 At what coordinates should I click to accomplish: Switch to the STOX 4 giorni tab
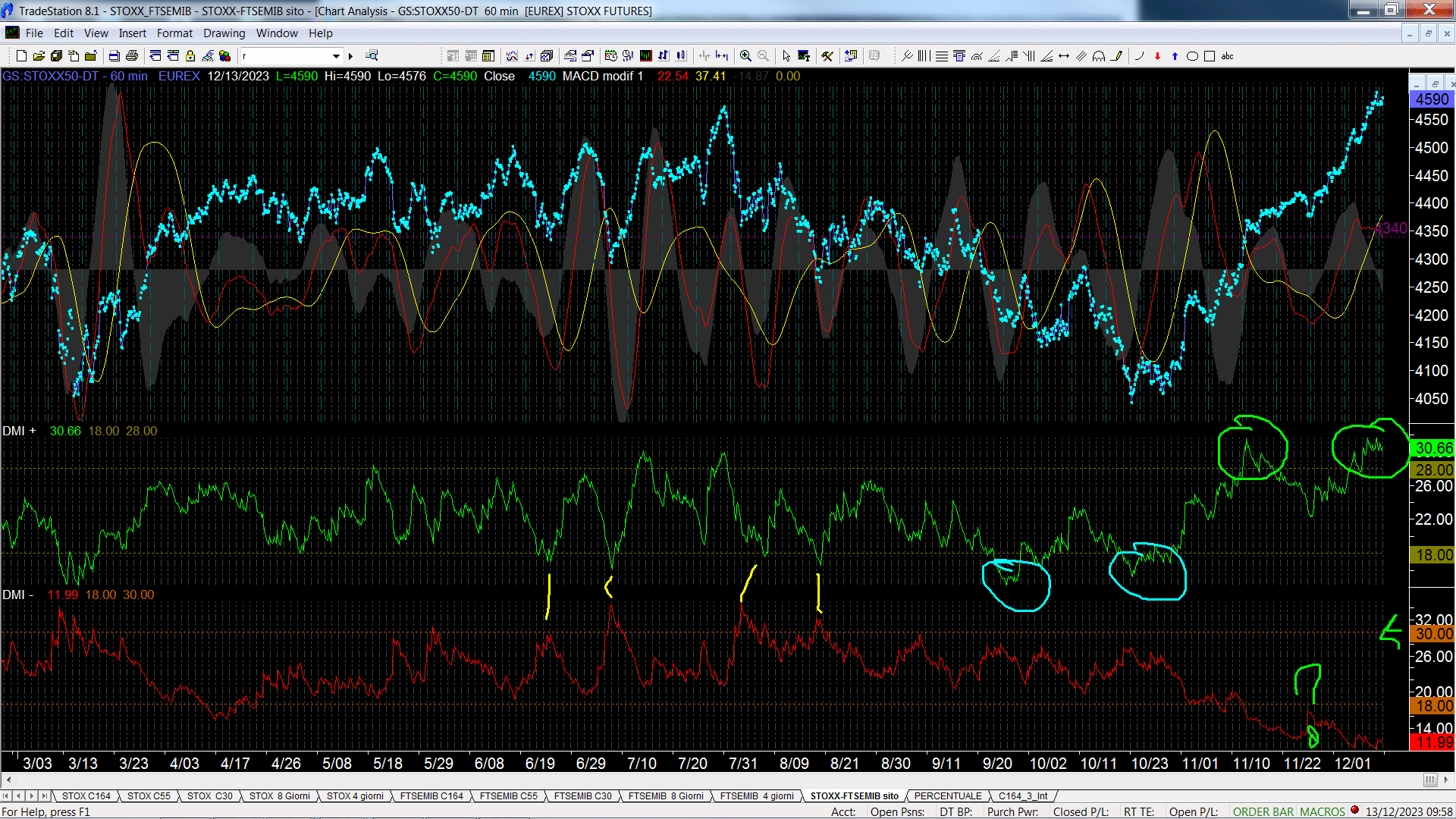pyautogui.click(x=355, y=795)
